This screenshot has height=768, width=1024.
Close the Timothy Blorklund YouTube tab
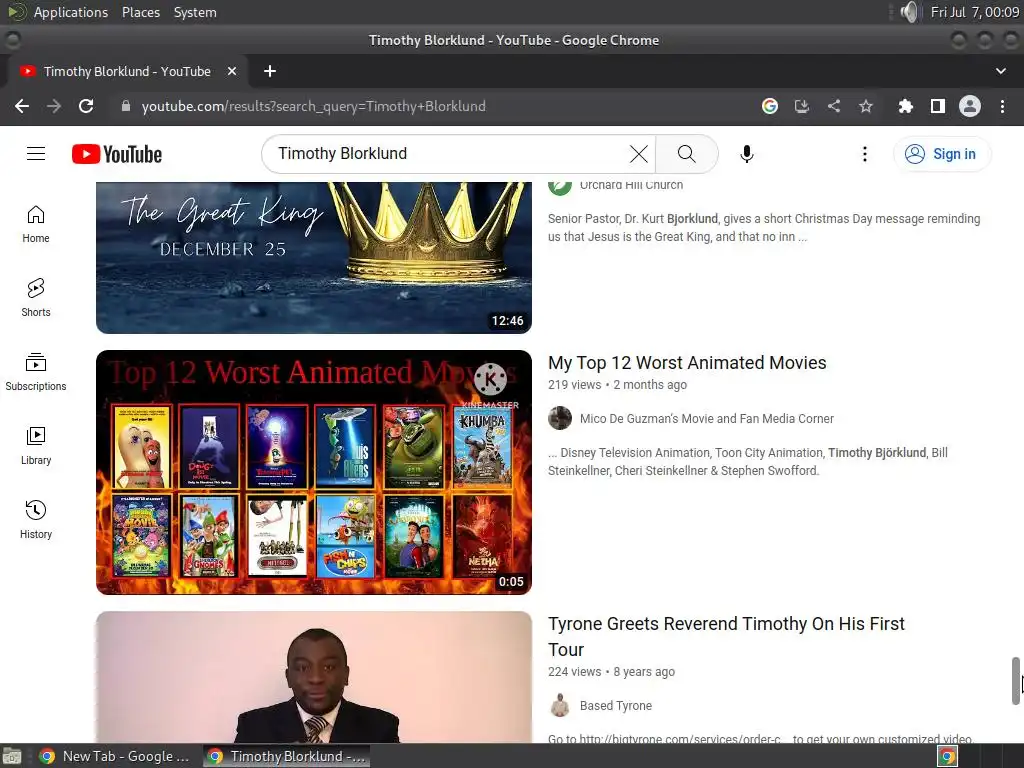pos(232,71)
